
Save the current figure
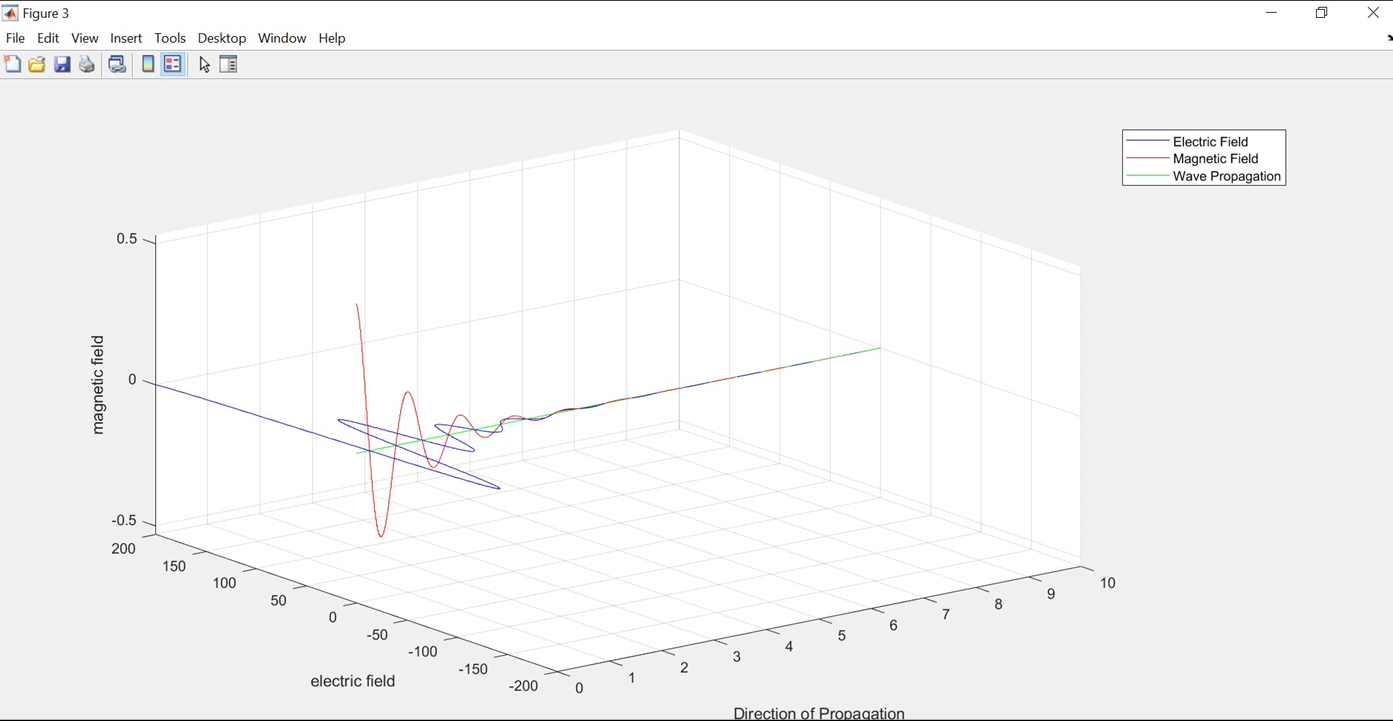(x=62, y=63)
